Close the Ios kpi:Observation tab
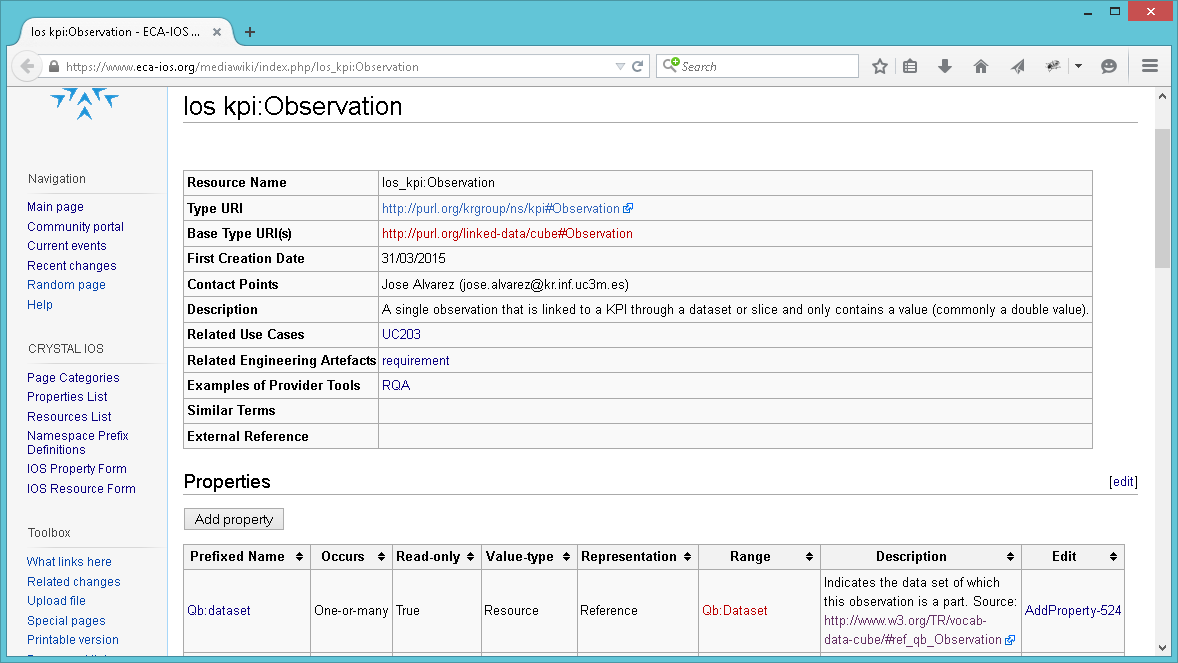The width and height of the screenshot is (1178, 663). (217, 32)
